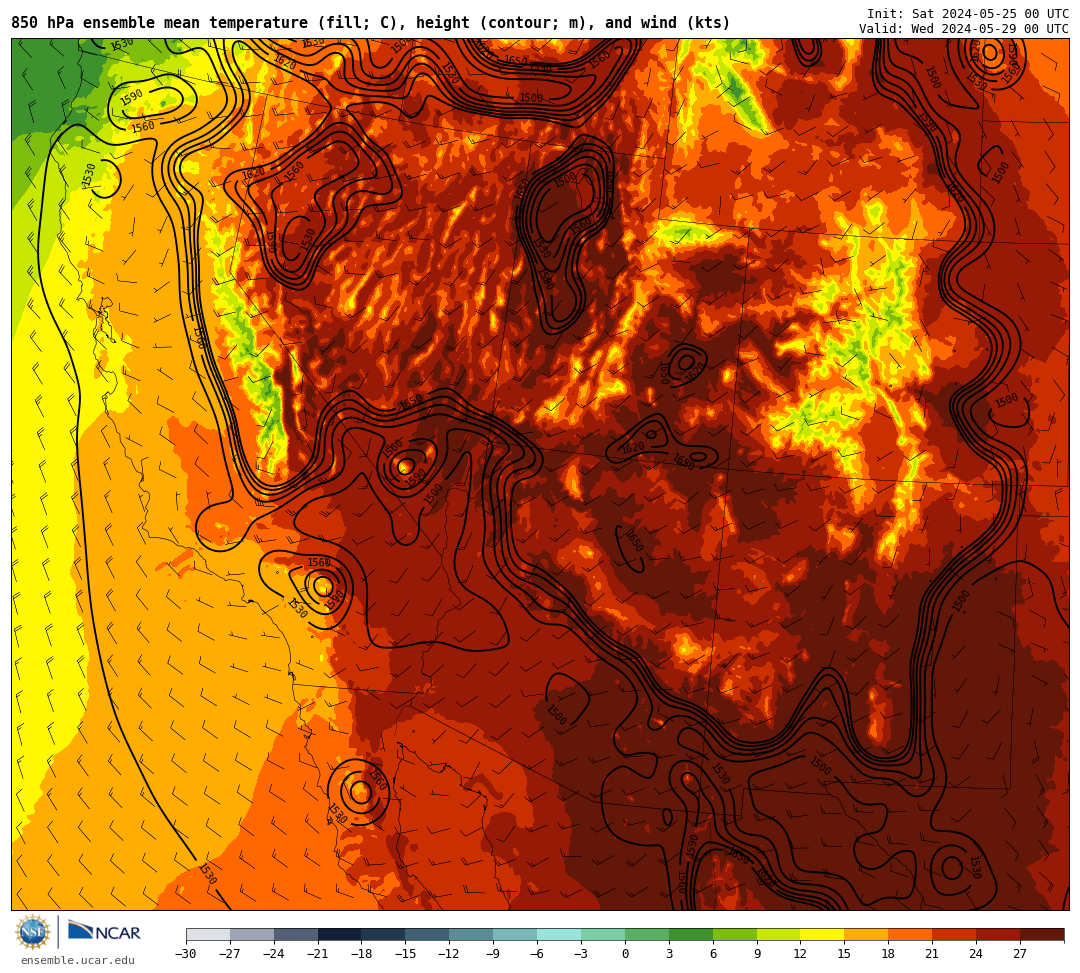Pick the gray -27 to -24 colorbar swatch

pos(252,934)
